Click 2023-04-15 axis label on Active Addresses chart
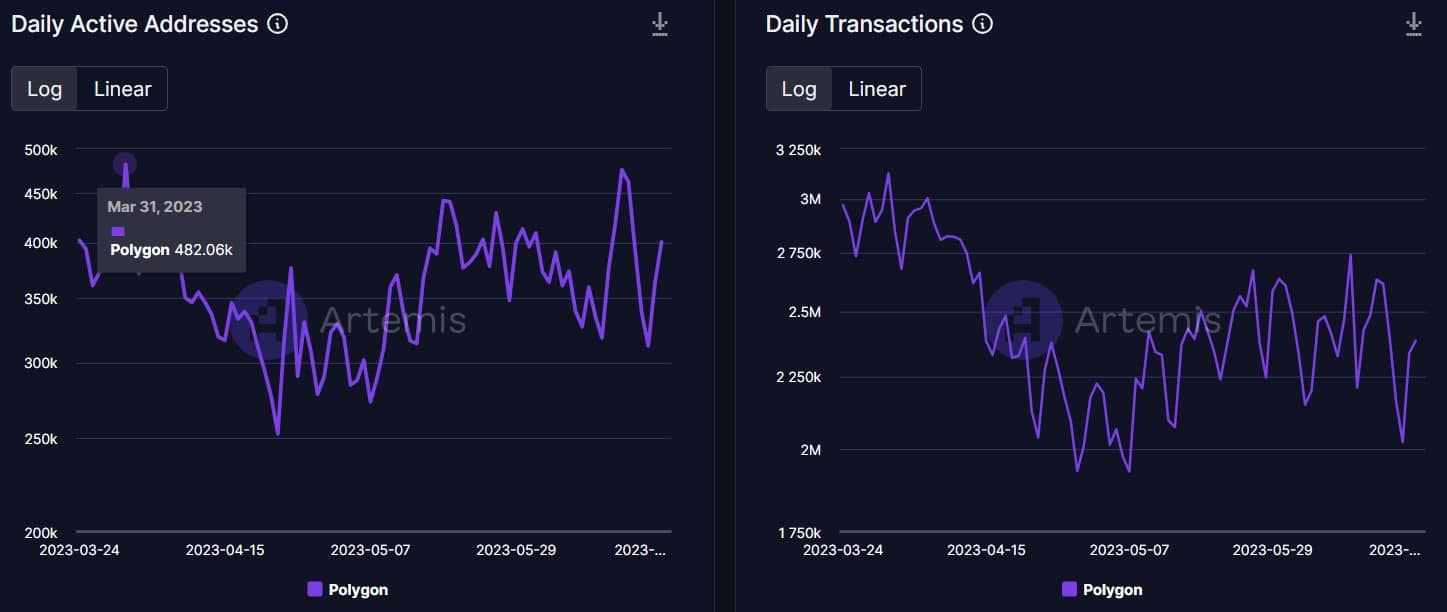This screenshot has height=612, width=1447. (225, 550)
